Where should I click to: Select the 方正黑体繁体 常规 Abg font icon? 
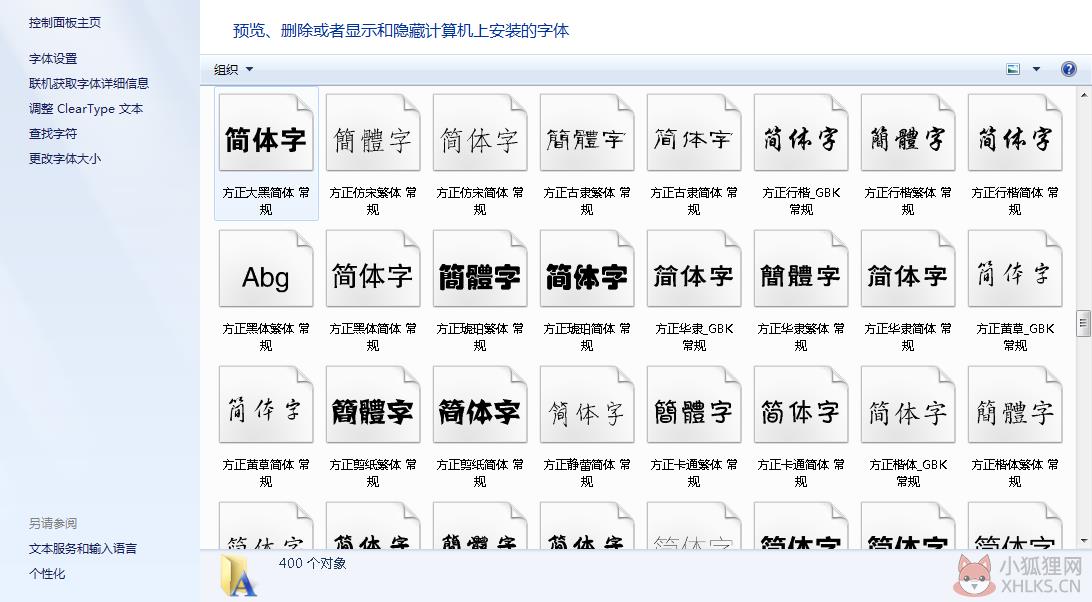tap(266, 269)
